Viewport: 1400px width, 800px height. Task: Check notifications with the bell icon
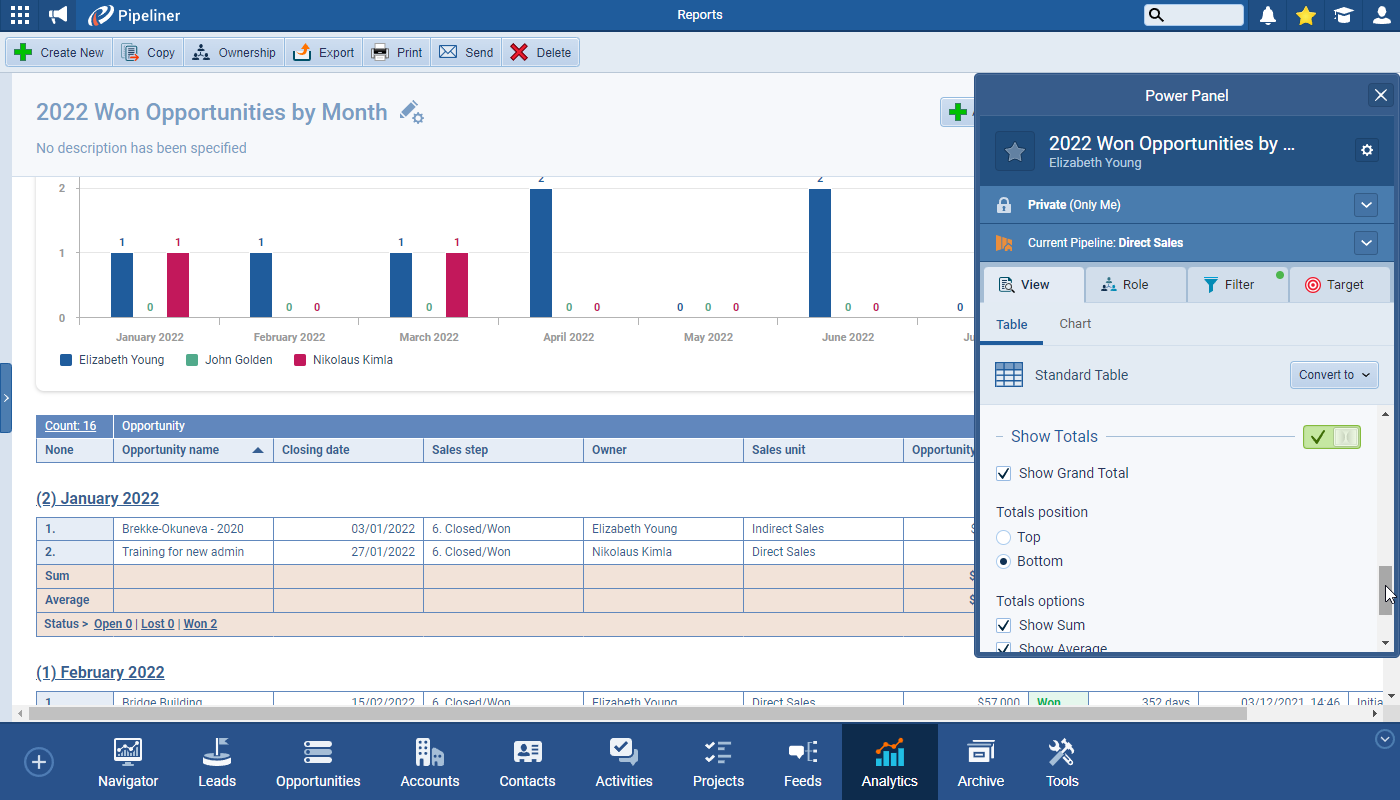pos(1268,15)
